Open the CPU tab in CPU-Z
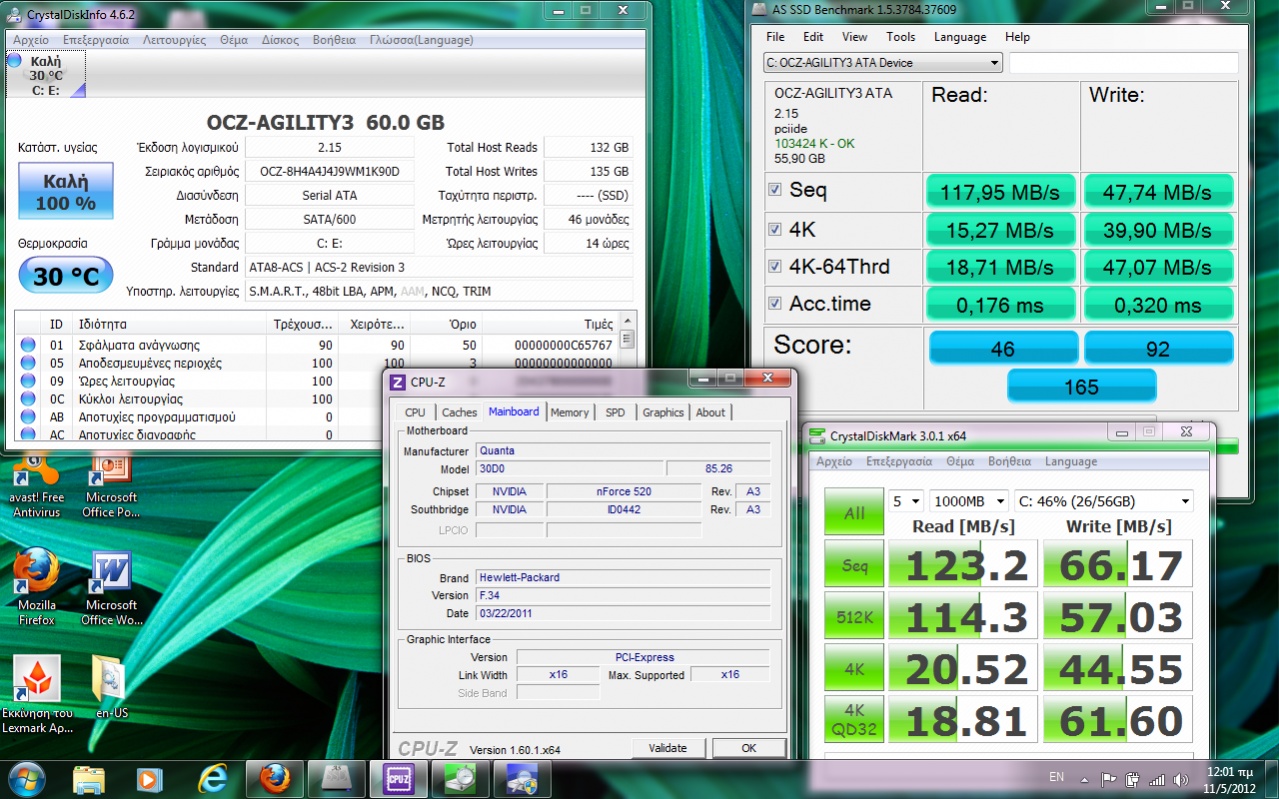1279x799 pixels. pyautogui.click(x=415, y=412)
